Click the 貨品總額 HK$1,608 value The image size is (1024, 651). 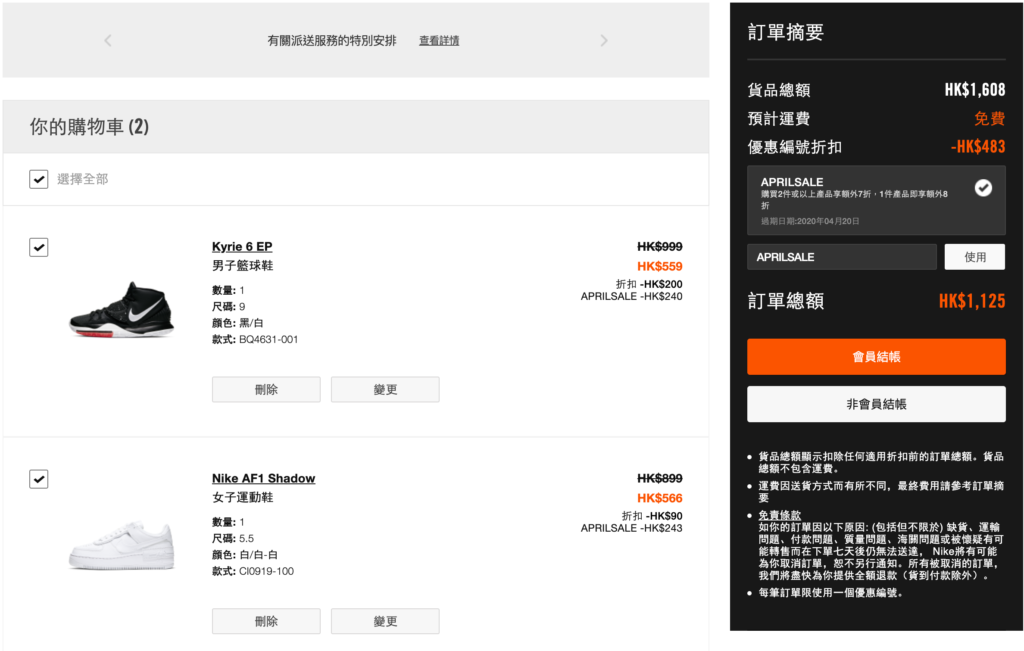click(x=975, y=90)
